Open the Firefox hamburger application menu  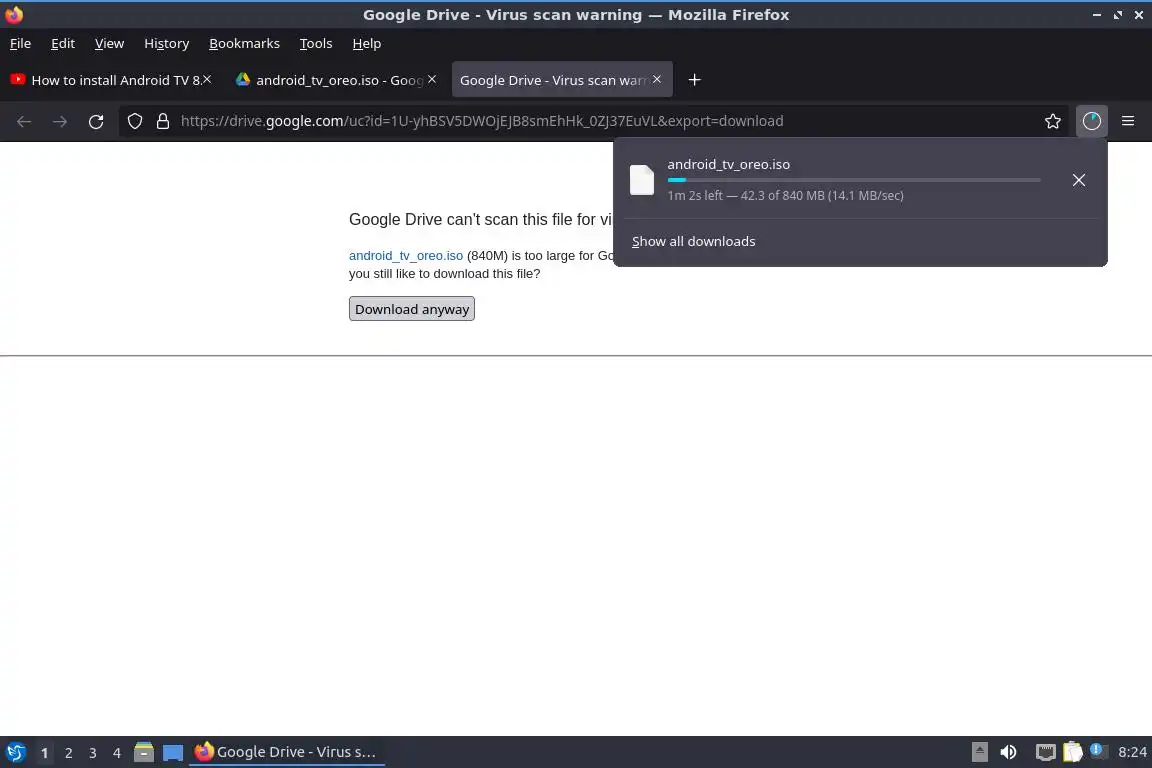click(x=1128, y=121)
